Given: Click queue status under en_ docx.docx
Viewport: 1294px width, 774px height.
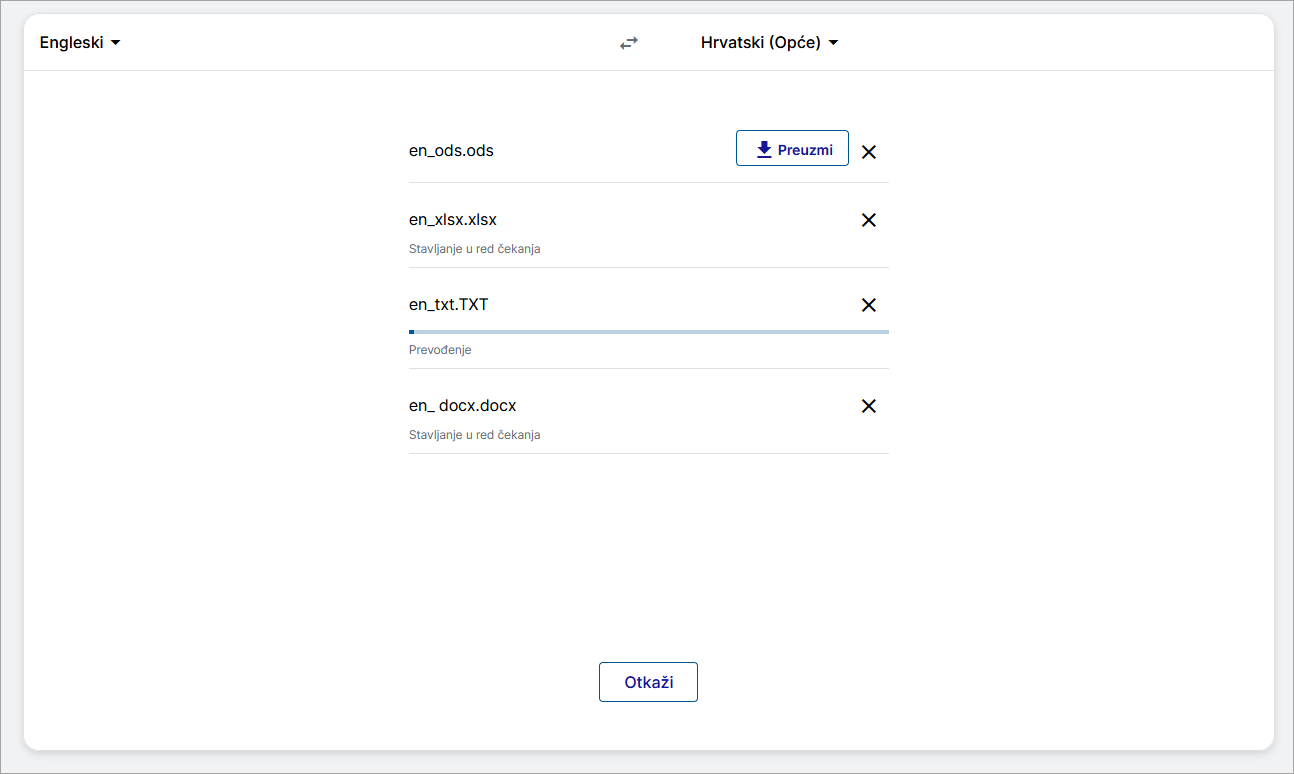Looking at the screenshot, I should tap(475, 435).
